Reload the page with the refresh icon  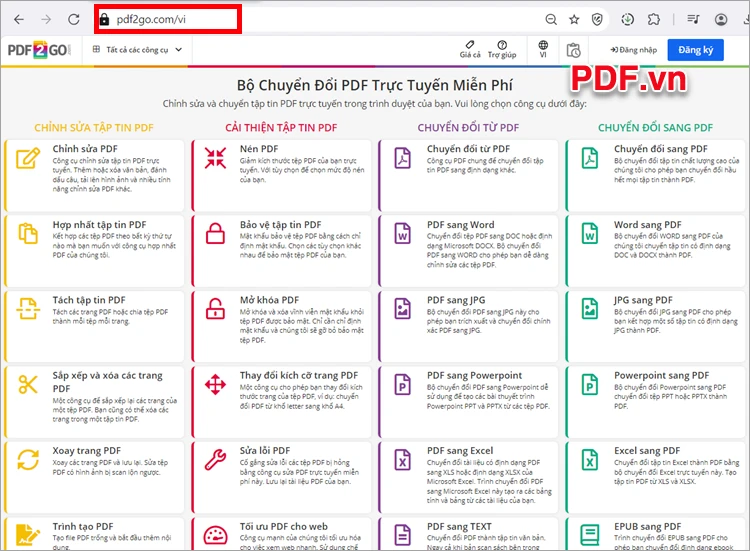[x=74, y=20]
